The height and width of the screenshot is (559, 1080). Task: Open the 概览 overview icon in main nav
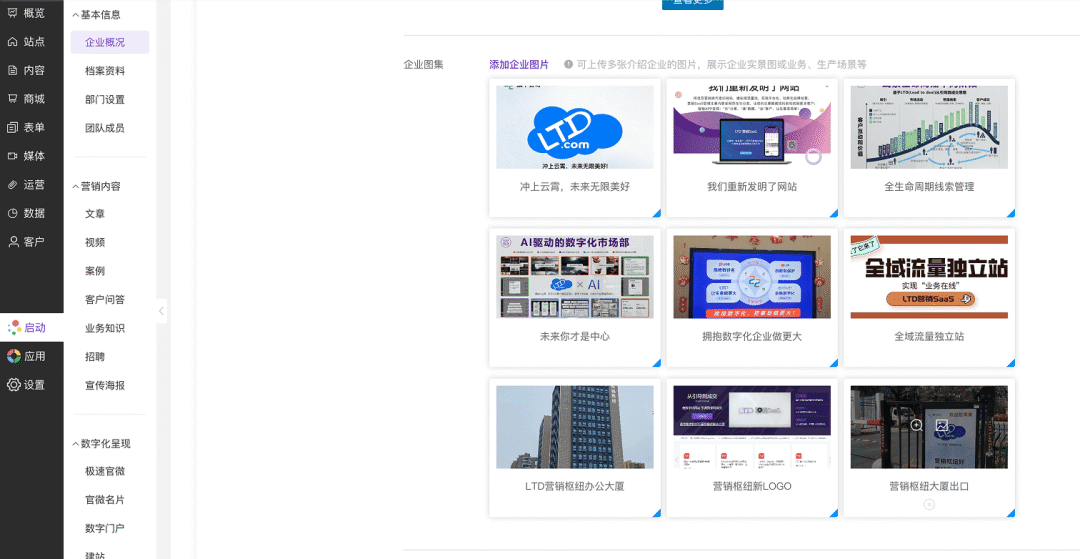[x=12, y=13]
